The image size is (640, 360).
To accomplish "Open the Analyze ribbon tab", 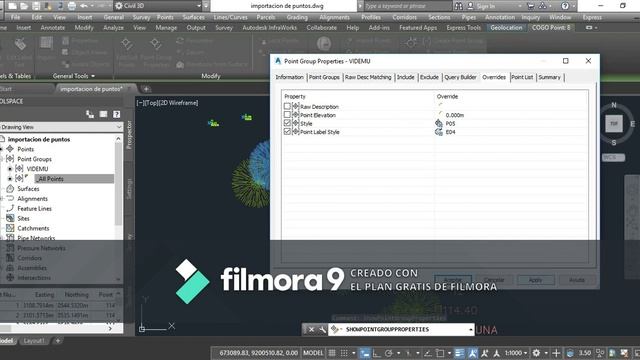I will (113, 27).
